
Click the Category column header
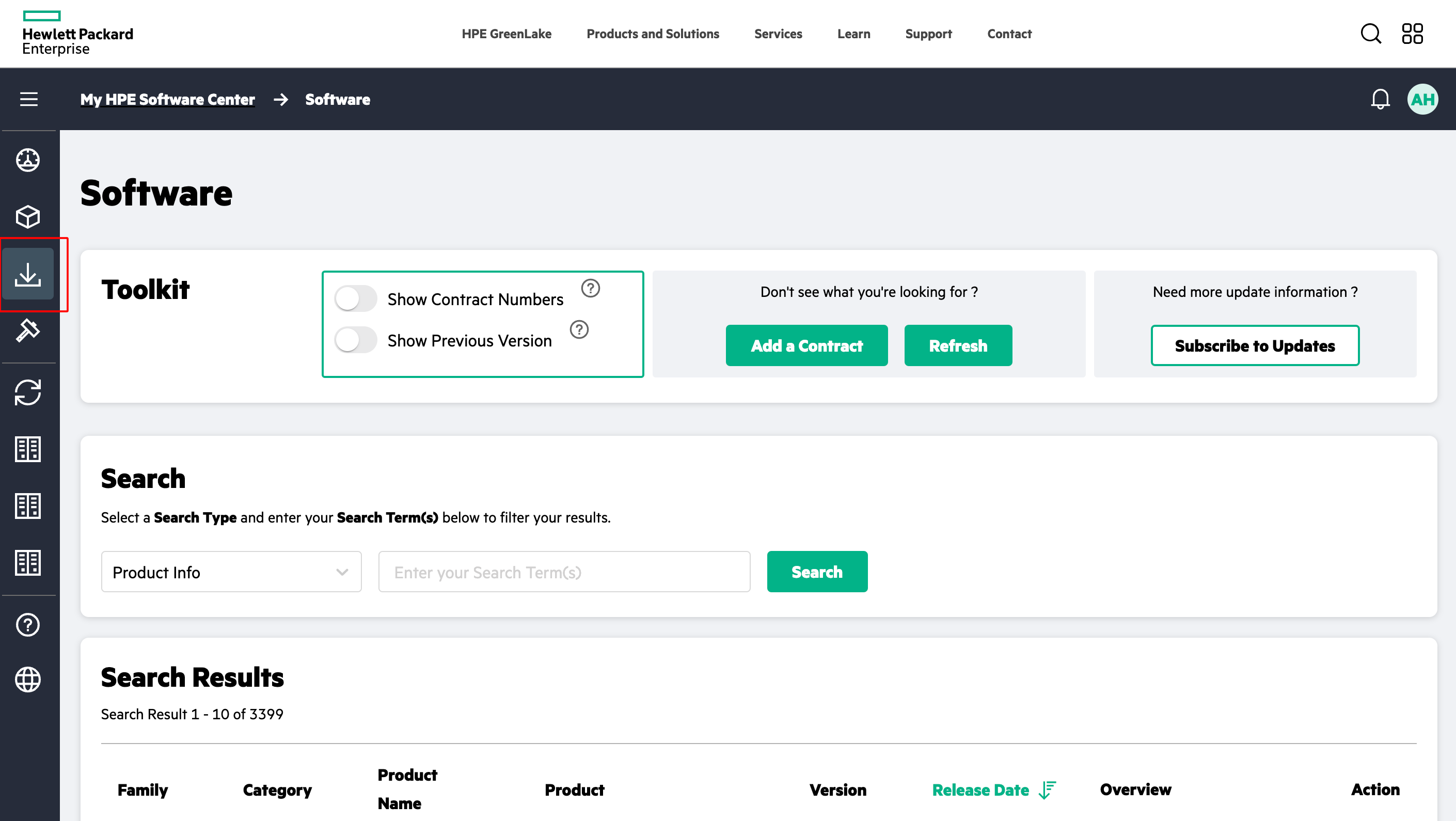point(277,790)
